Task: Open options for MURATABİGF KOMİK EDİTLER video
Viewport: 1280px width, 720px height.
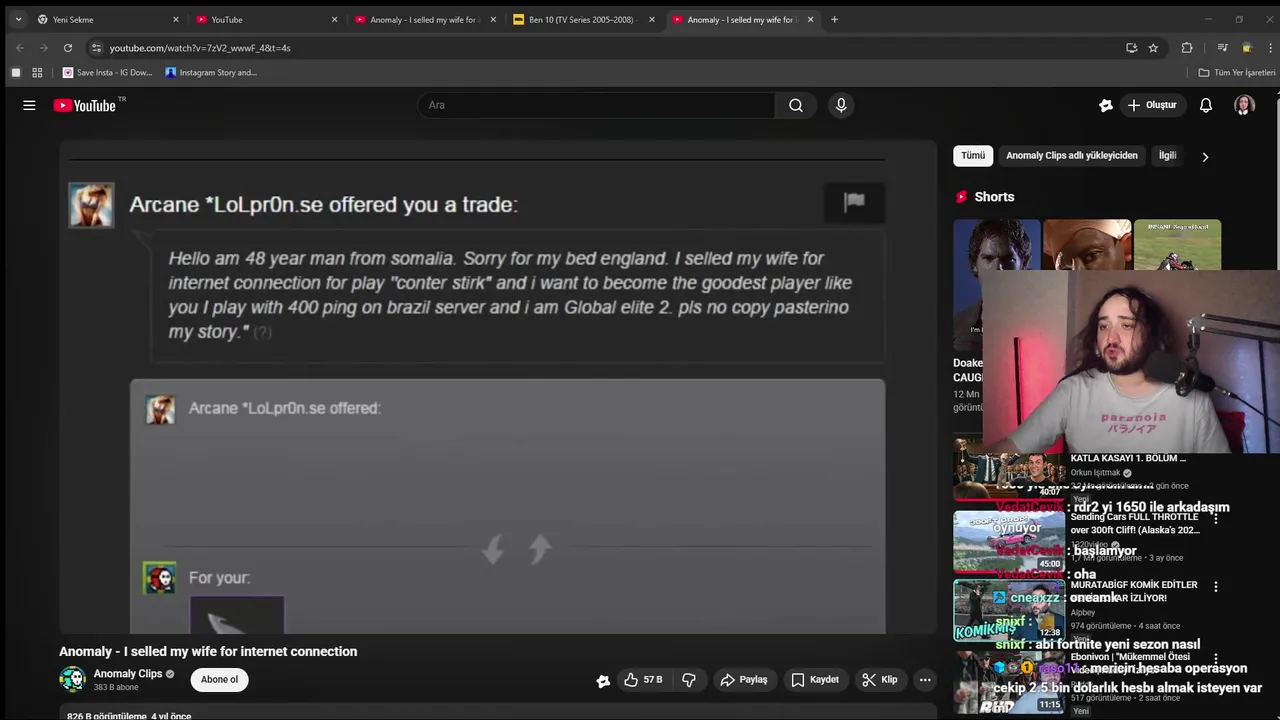Action: pyautogui.click(x=1216, y=587)
